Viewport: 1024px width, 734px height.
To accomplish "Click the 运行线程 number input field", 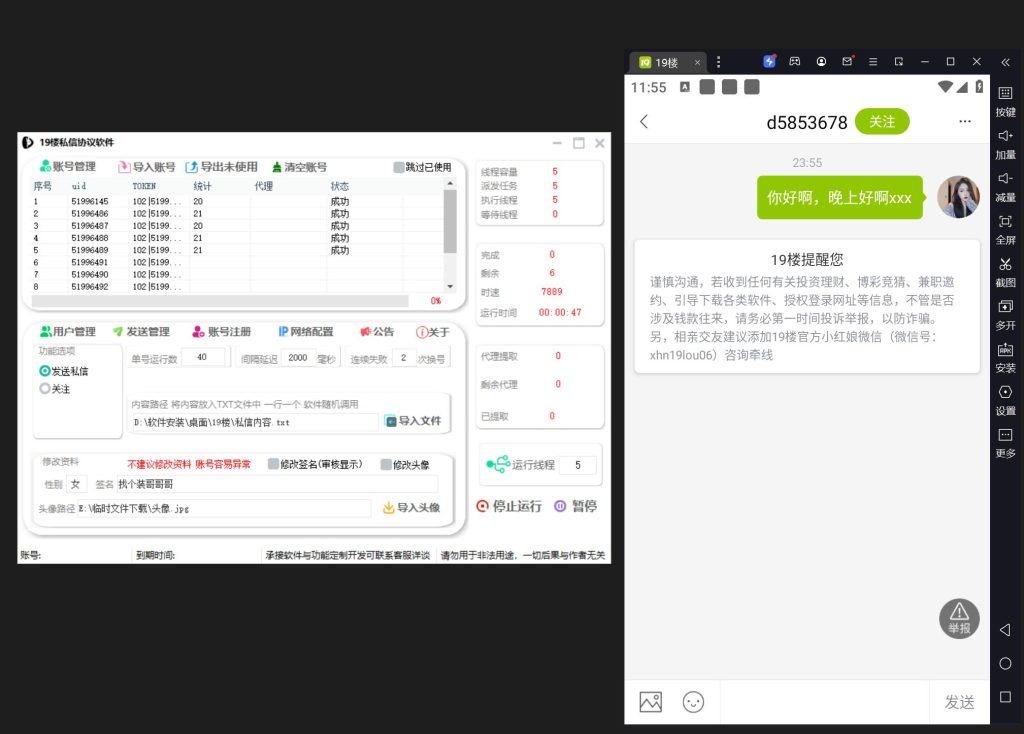I will pyautogui.click(x=577, y=465).
